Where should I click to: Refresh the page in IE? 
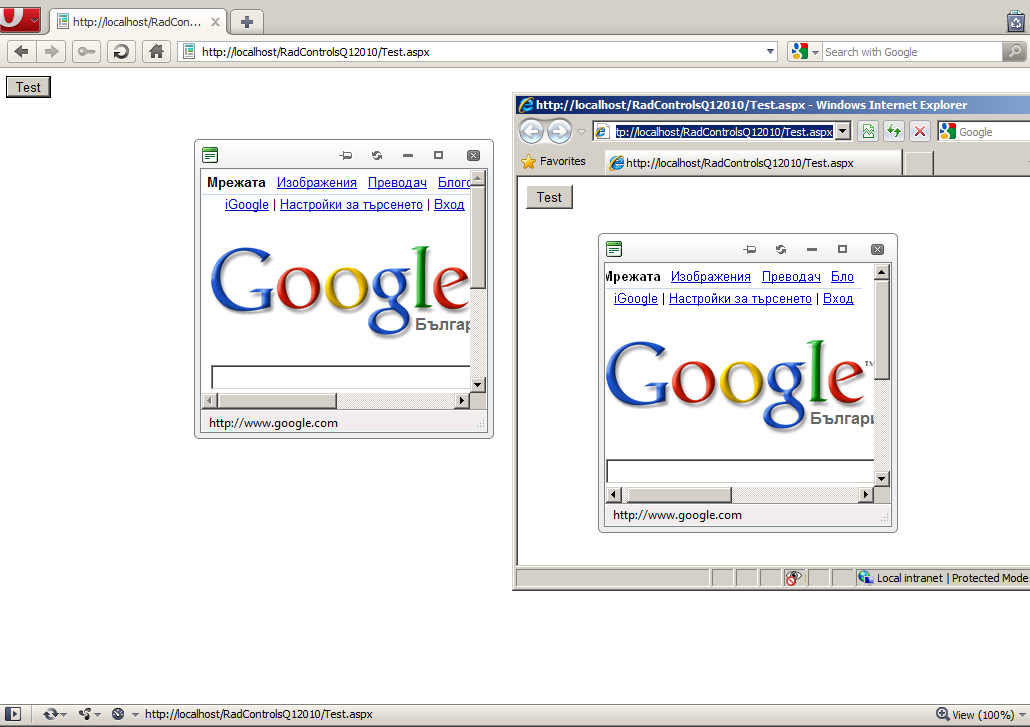[x=893, y=131]
